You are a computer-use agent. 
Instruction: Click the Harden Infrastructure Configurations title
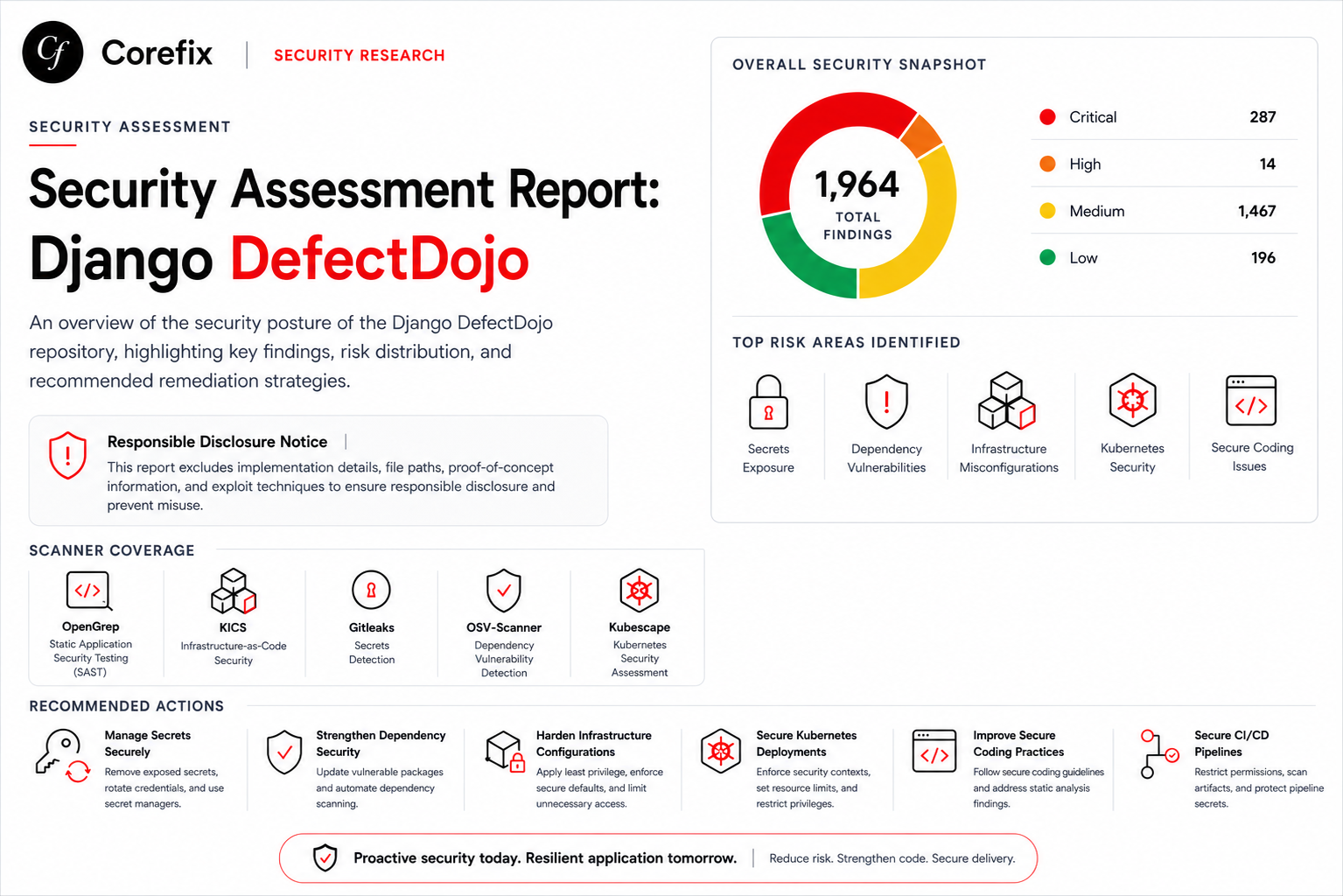[x=594, y=744]
